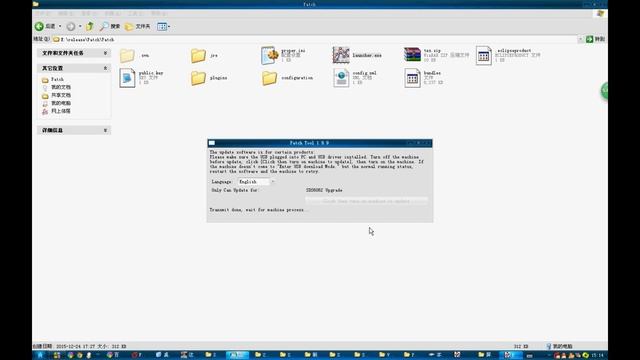Screen dimensions: 640x360
Task: Click the Forward arrow in Explorer toolbar
Action: click(71, 27)
